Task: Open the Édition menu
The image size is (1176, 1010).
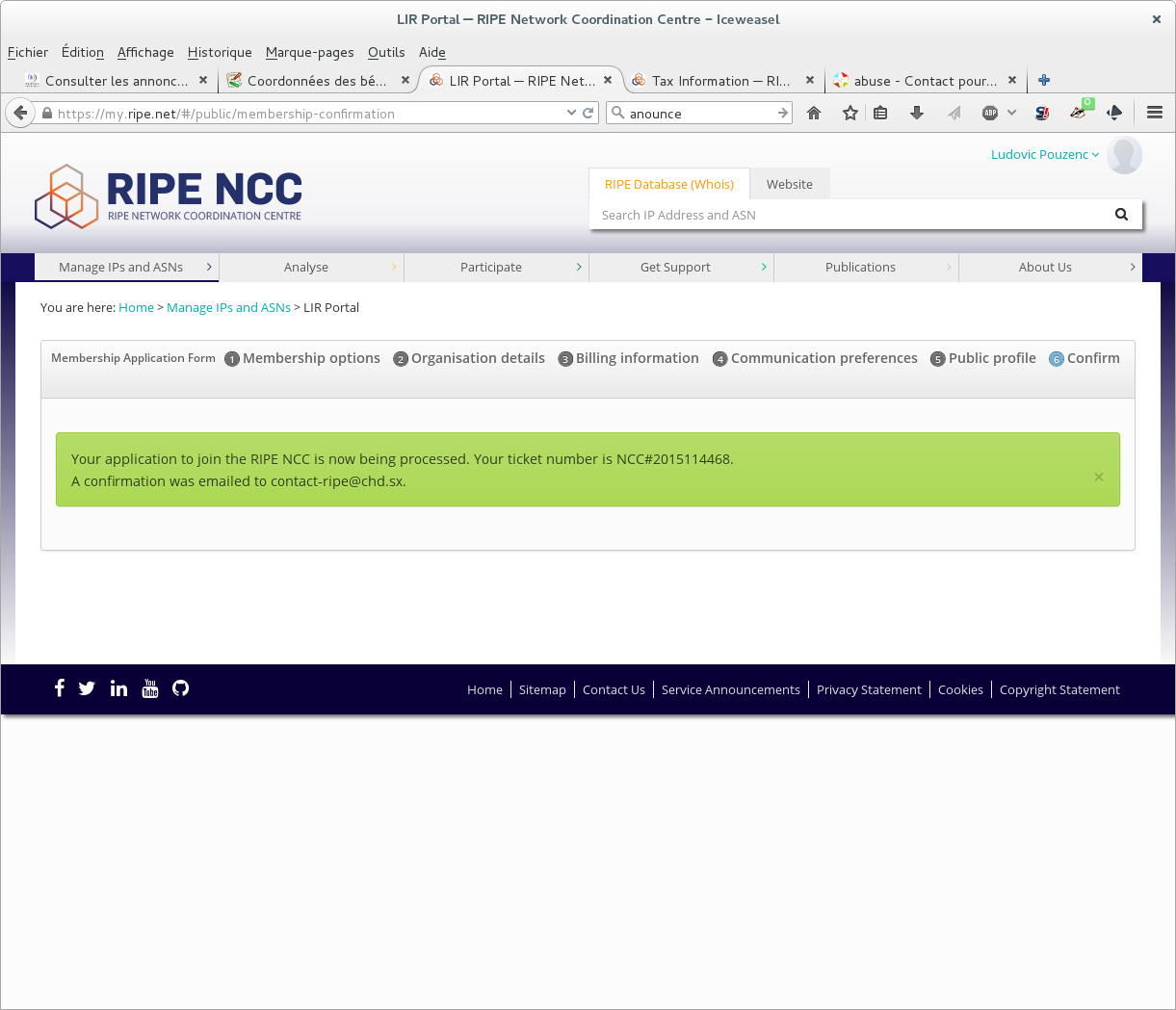Action: pos(83,52)
